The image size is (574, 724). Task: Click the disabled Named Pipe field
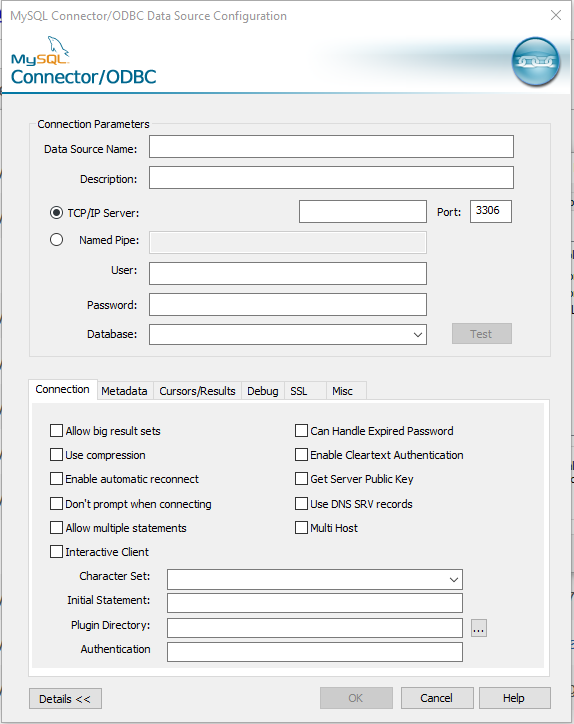[288, 243]
